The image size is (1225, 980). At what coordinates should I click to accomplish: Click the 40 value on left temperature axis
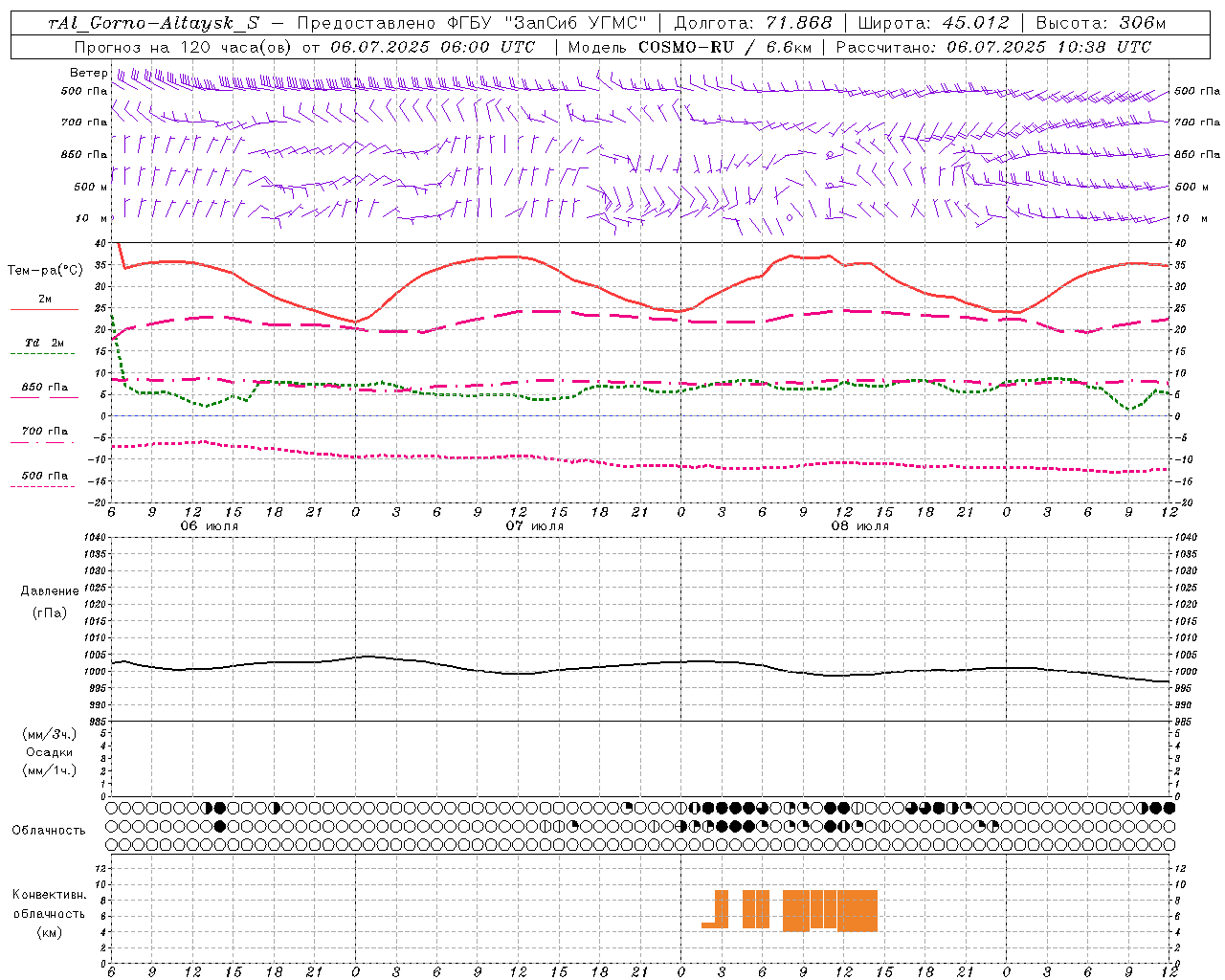(100, 244)
